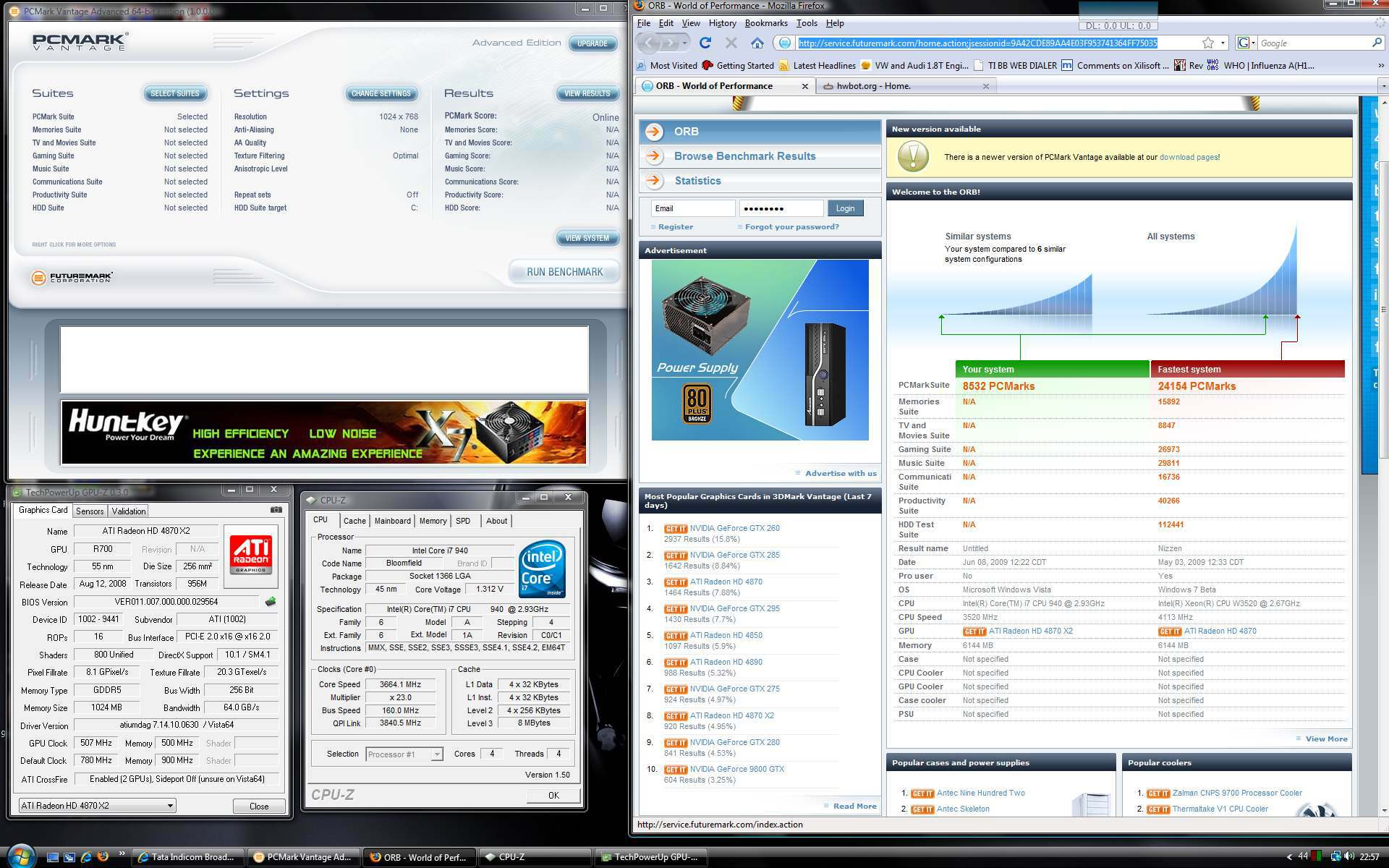Open URL bar history dropdown arrow
1389x868 pixels.
[x=1223, y=43]
